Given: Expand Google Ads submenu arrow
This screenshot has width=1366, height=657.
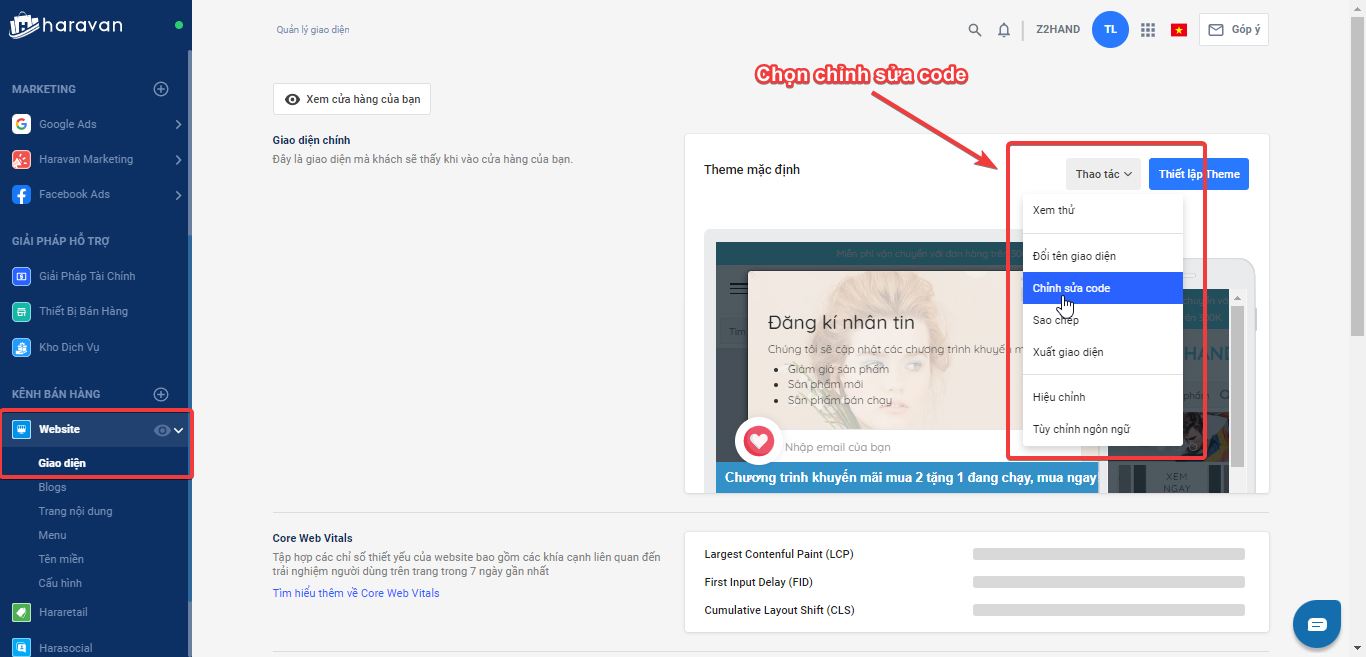Looking at the screenshot, I should pyautogui.click(x=178, y=124).
